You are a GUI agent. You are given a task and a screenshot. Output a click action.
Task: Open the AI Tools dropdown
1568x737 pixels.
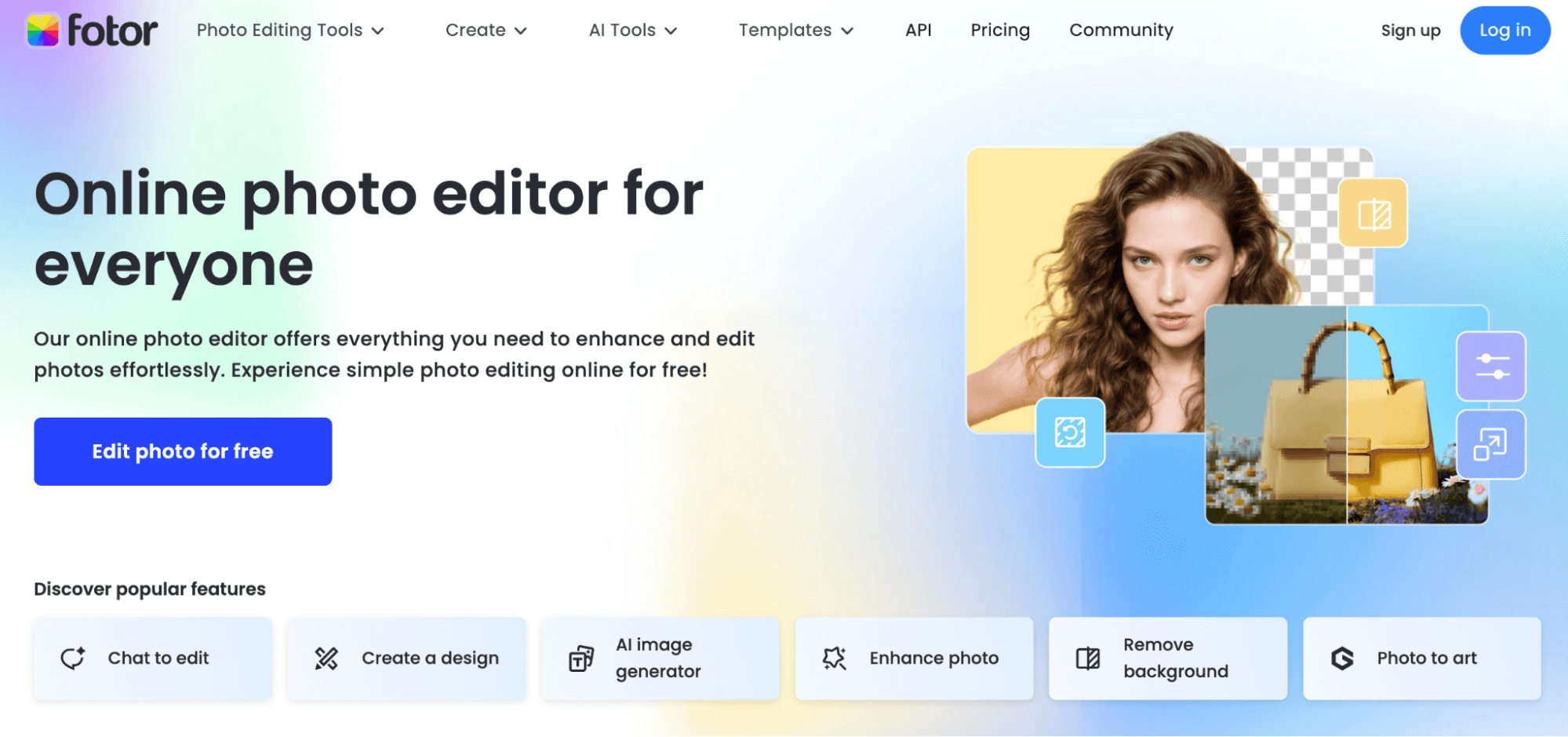coord(632,31)
